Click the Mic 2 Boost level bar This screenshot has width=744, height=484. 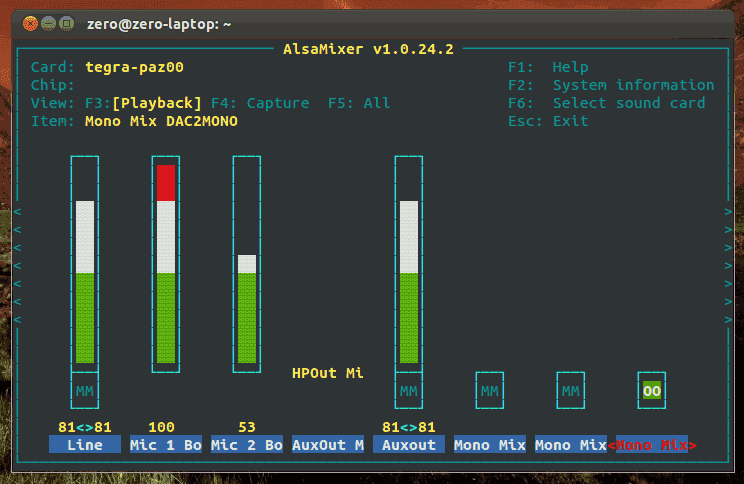(x=247, y=264)
